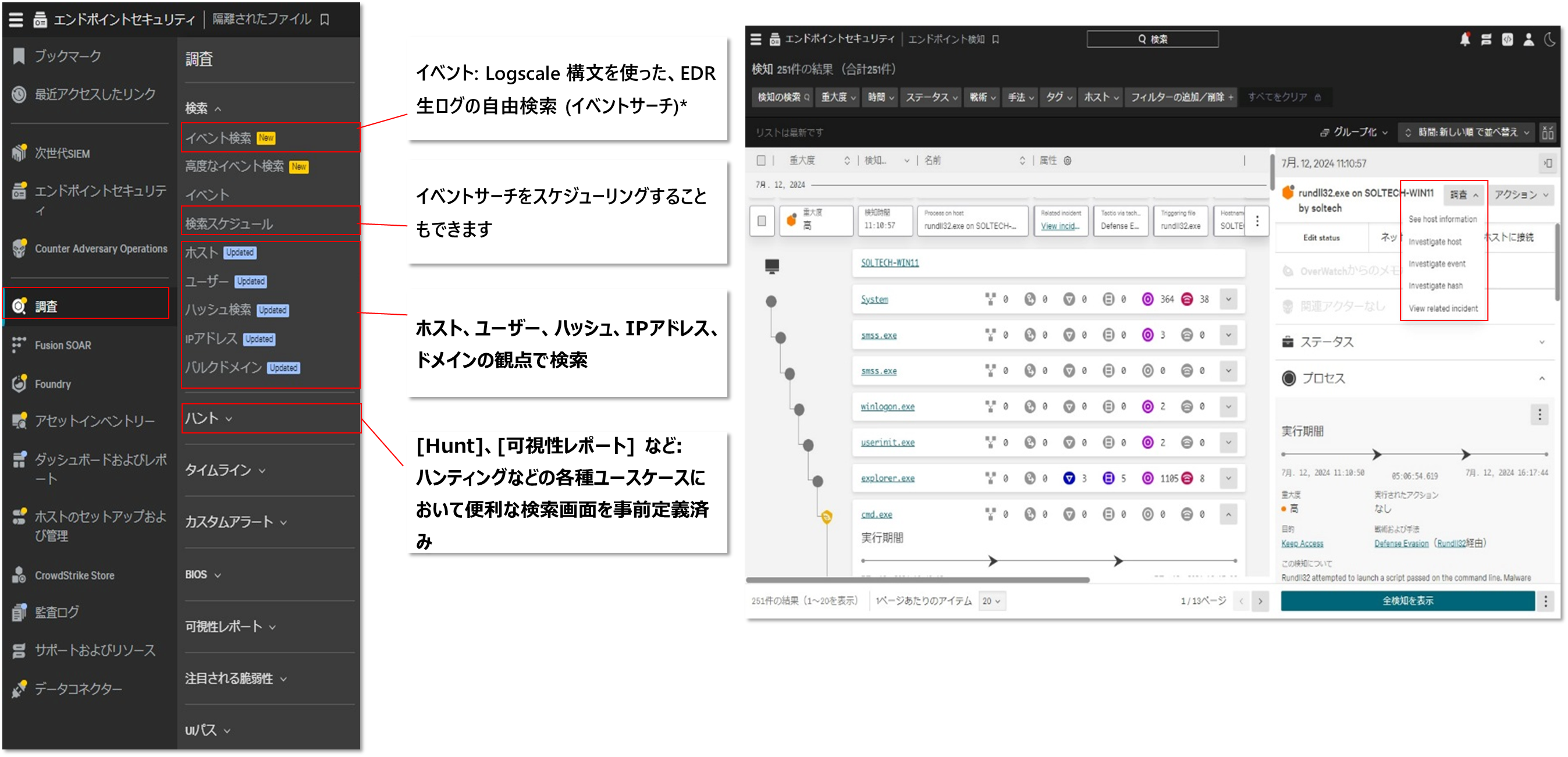Open winlogon.exe process link
The height and width of the screenshot is (757, 1568).
[887, 407]
